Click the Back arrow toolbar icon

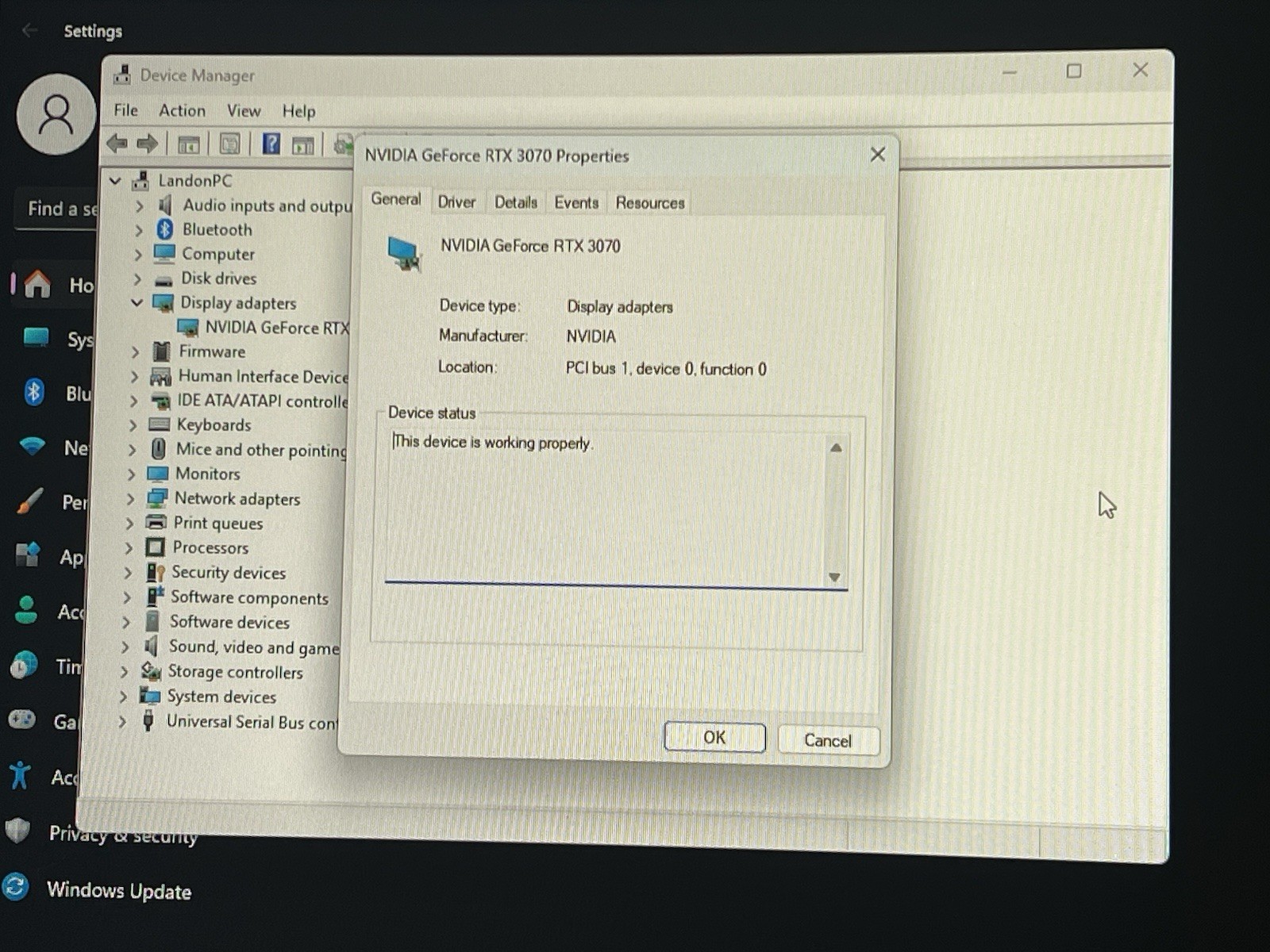117,144
